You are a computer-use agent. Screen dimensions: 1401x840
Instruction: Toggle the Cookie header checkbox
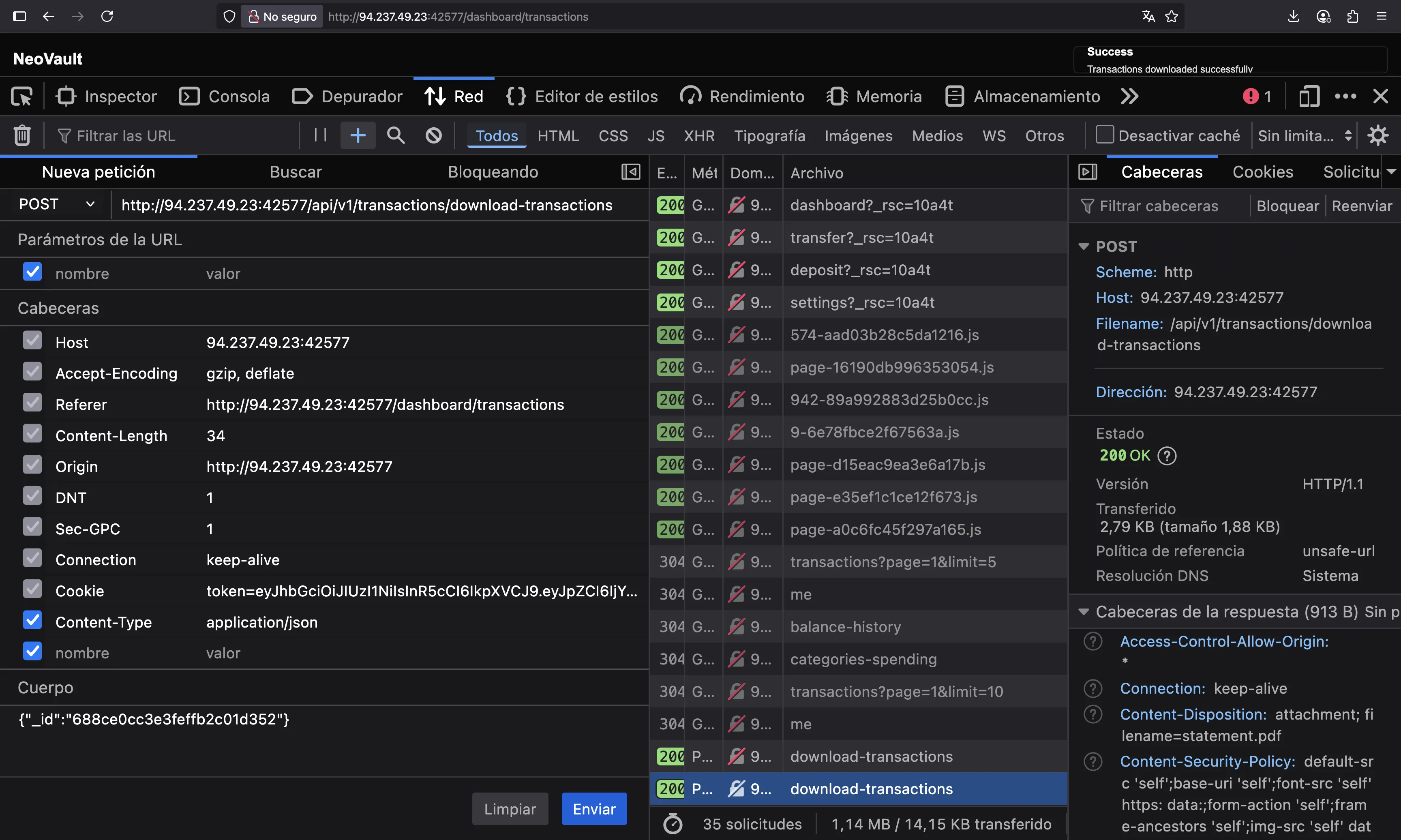coord(32,589)
